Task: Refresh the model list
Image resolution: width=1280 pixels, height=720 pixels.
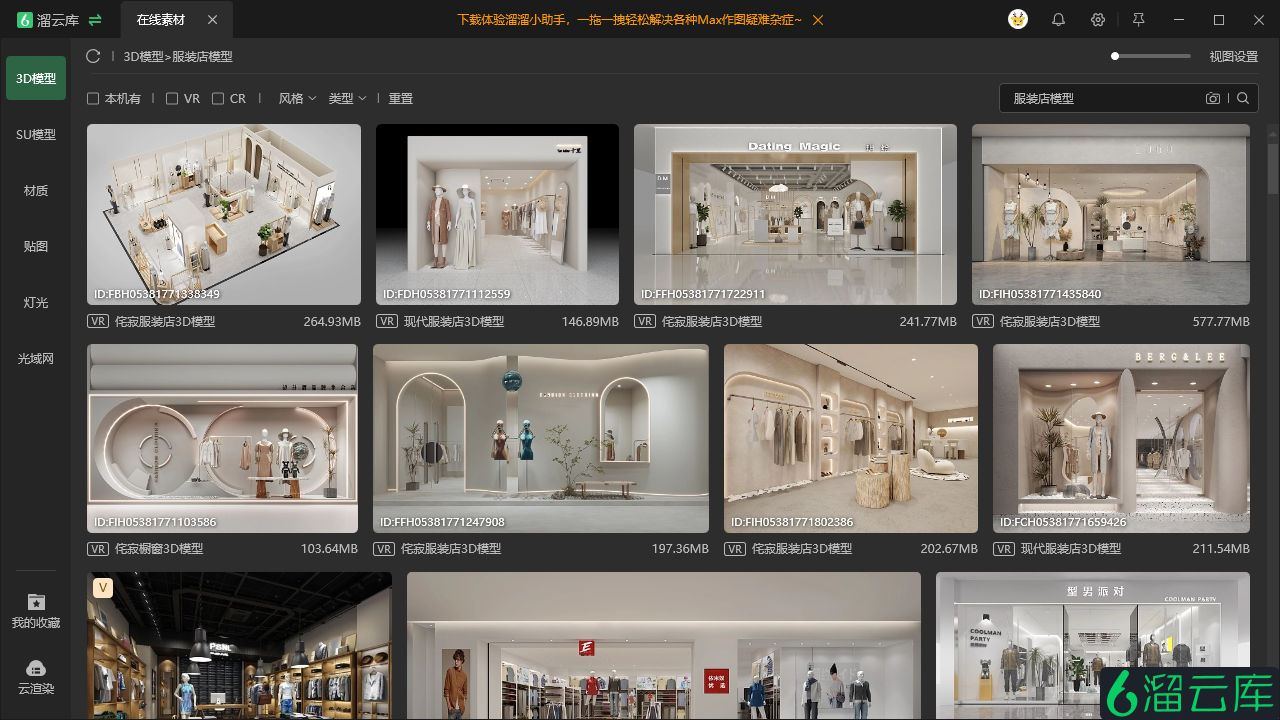Action: (x=94, y=57)
